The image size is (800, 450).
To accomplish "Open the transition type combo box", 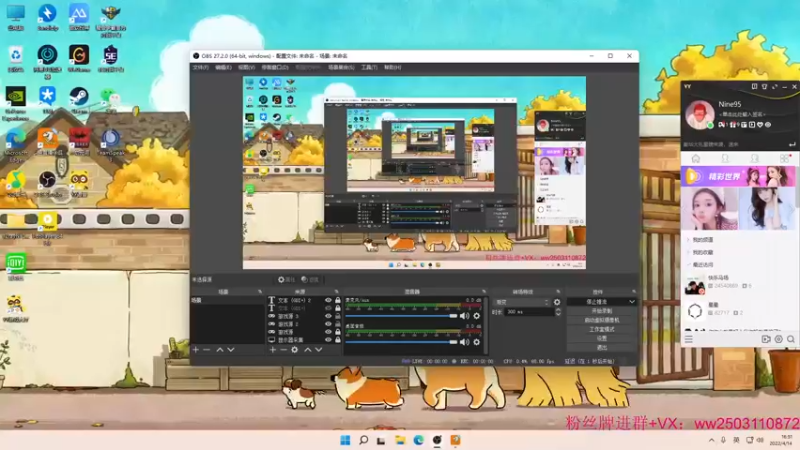I will (x=522, y=302).
